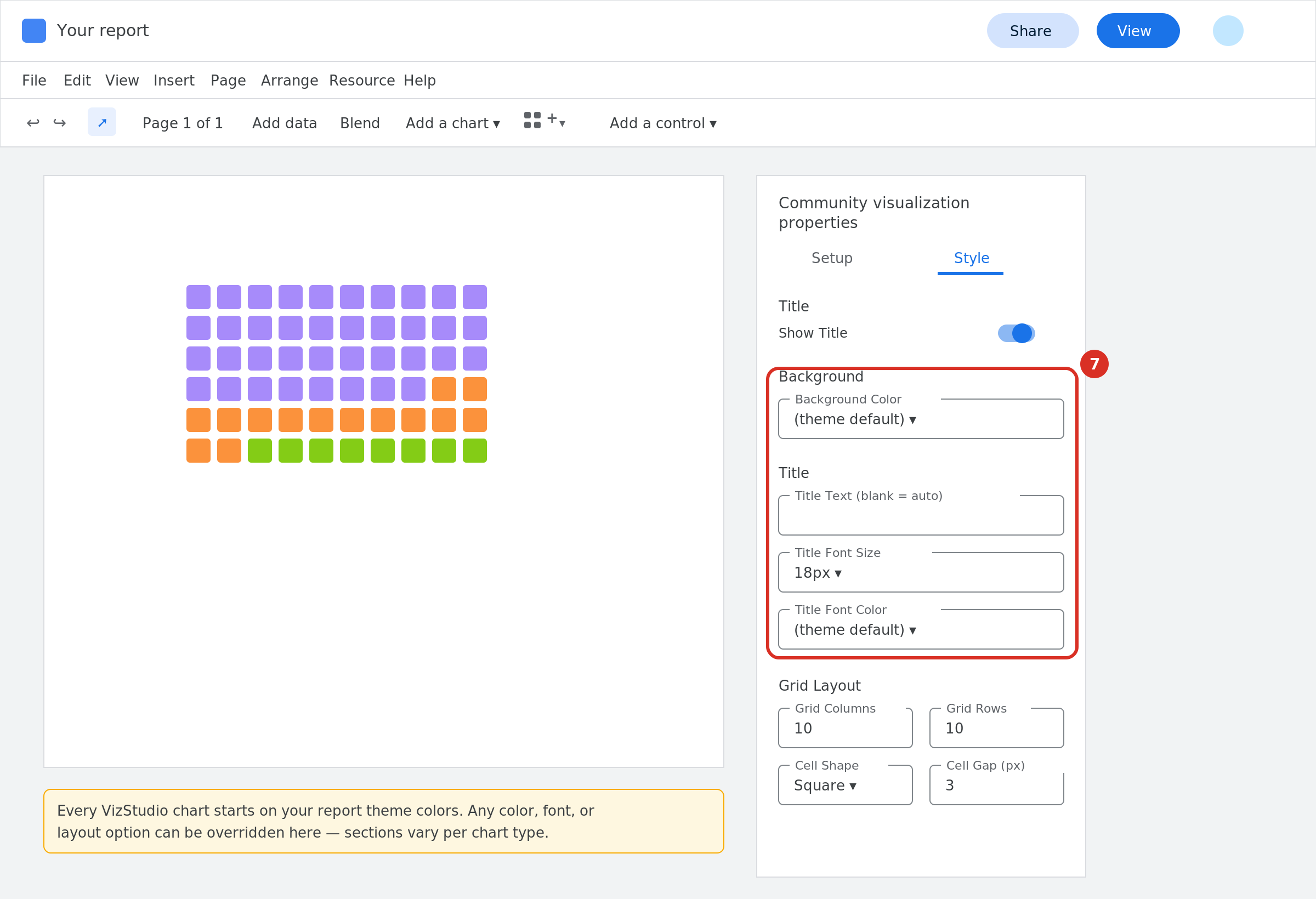Switch to the Setup tab
Image resolution: width=1316 pixels, height=899 pixels.
click(832, 258)
